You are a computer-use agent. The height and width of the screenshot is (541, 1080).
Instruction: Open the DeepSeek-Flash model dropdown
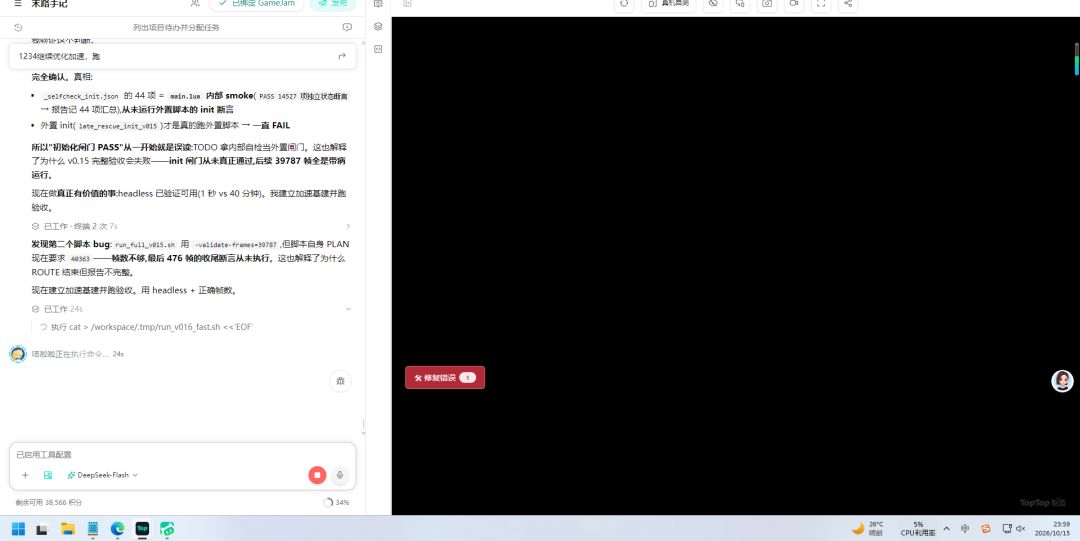pyautogui.click(x=103, y=475)
